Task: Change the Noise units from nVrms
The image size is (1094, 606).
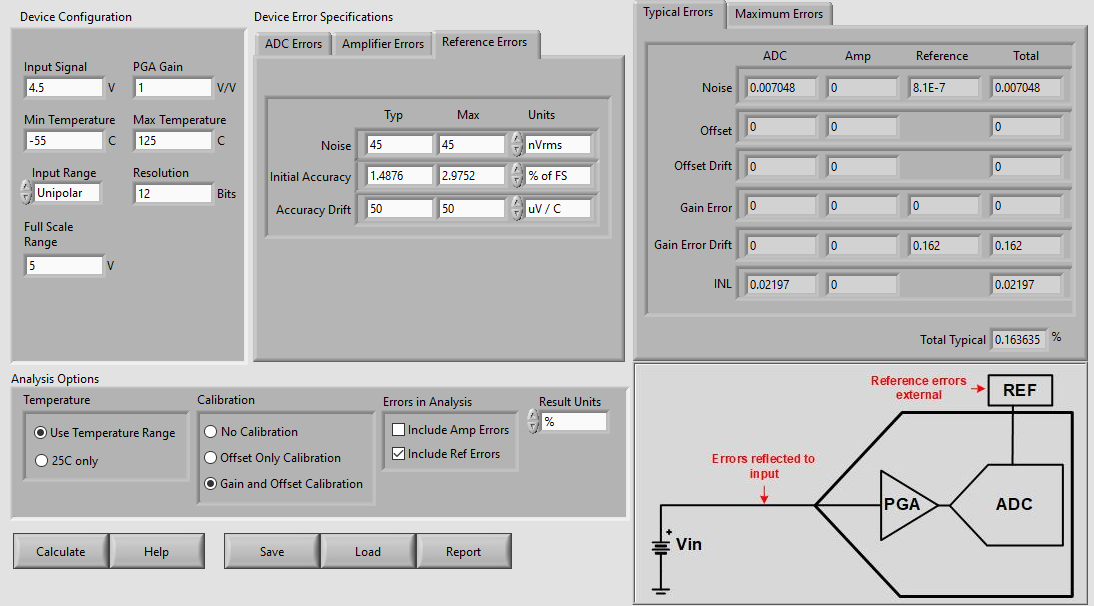Action: coord(518,144)
